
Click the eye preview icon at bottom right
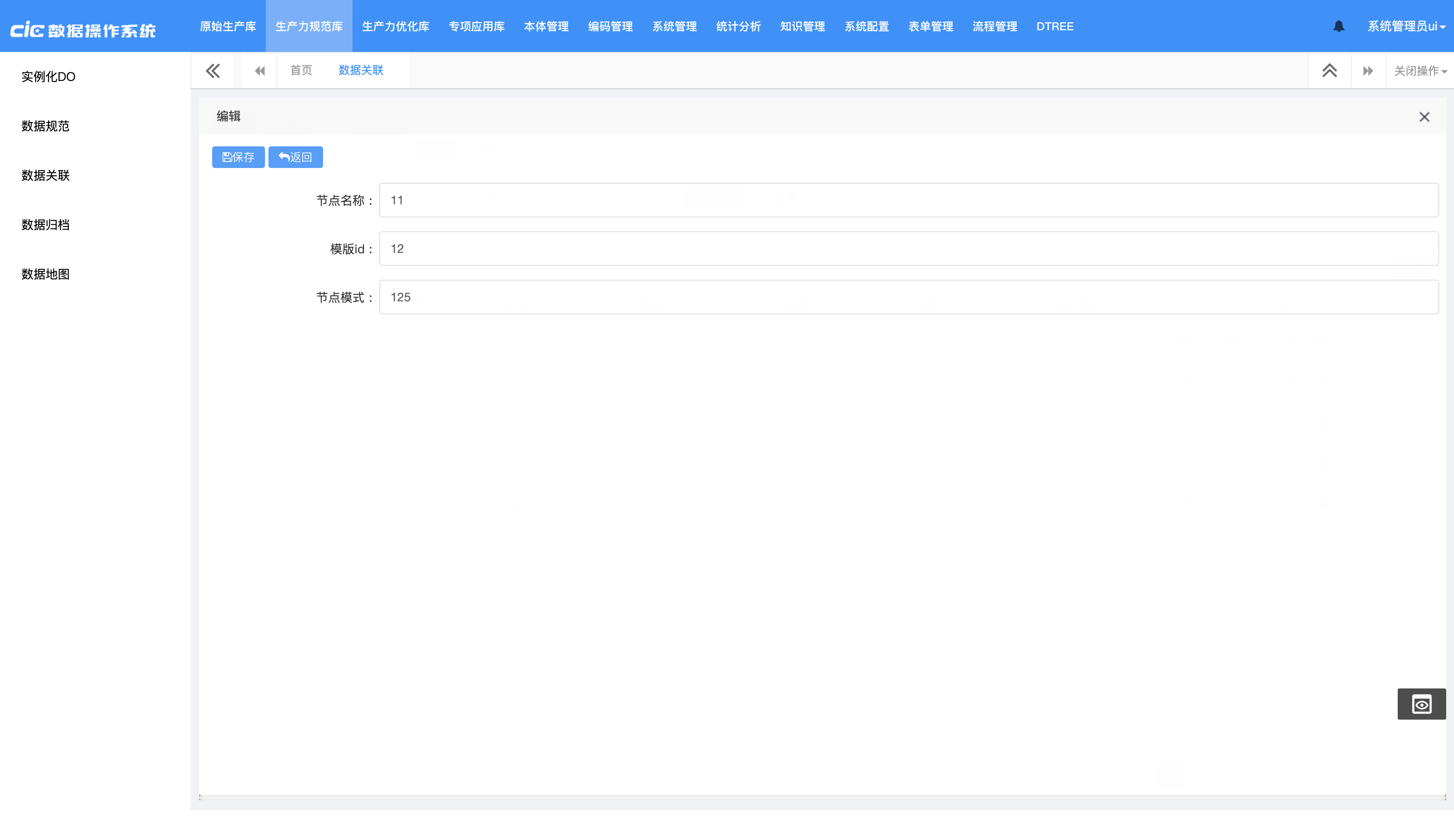click(x=1421, y=704)
